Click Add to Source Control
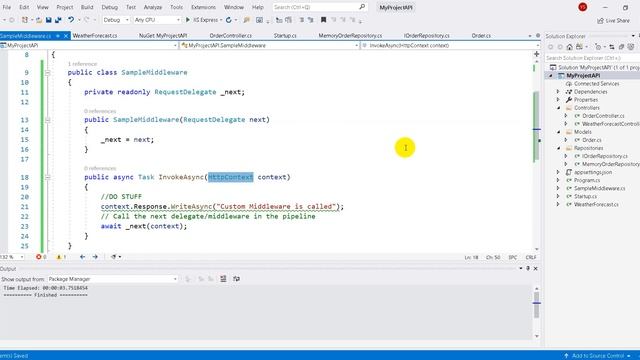 click(x=597, y=356)
